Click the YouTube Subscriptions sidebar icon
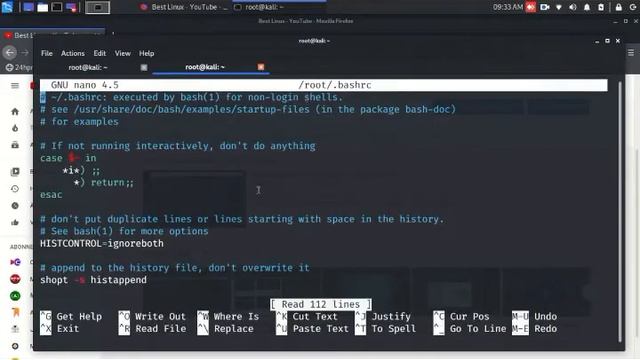 15,145
